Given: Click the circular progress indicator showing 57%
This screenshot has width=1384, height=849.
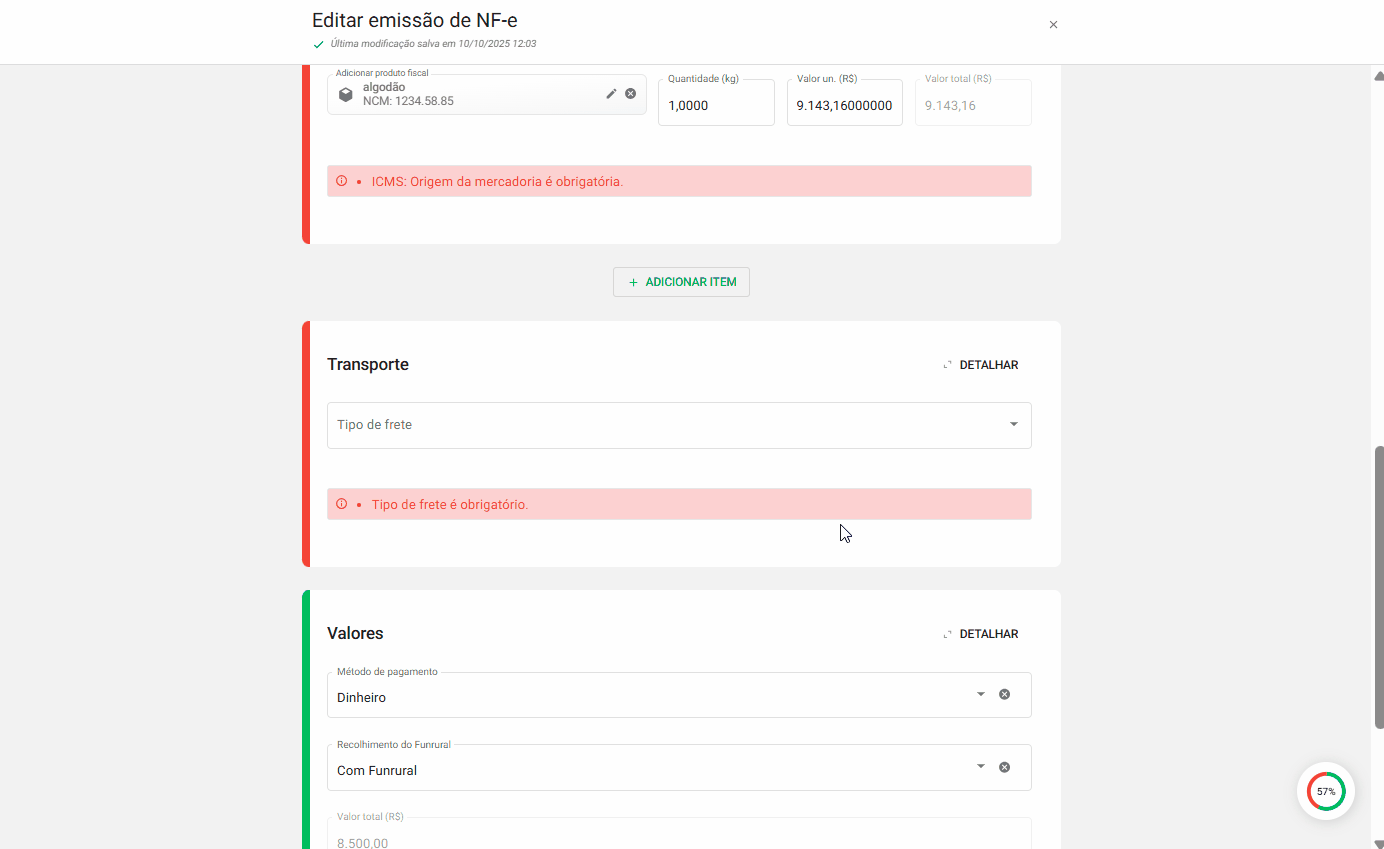Looking at the screenshot, I should click(1325, 791).
